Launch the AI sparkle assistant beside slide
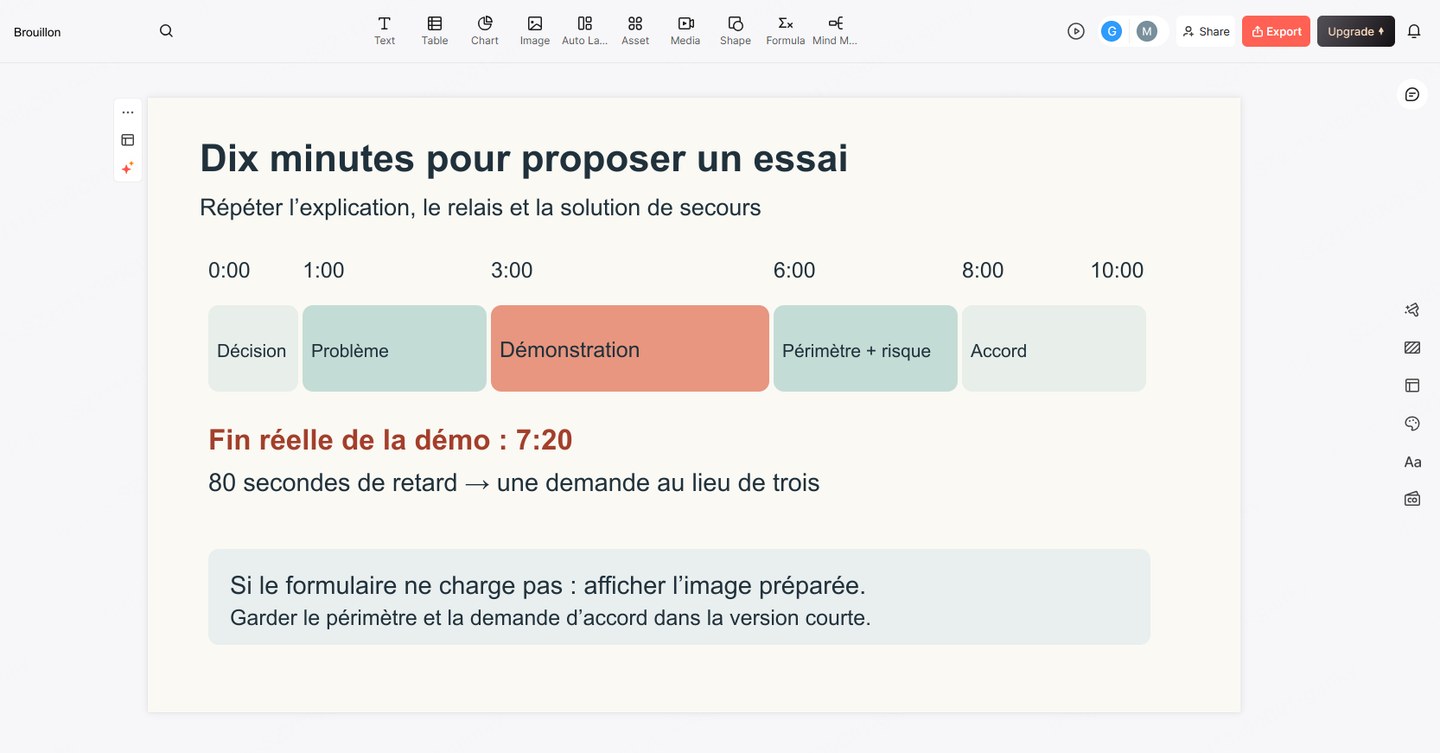This screenshot has width=1440, height=753. [x=128, y=168]
